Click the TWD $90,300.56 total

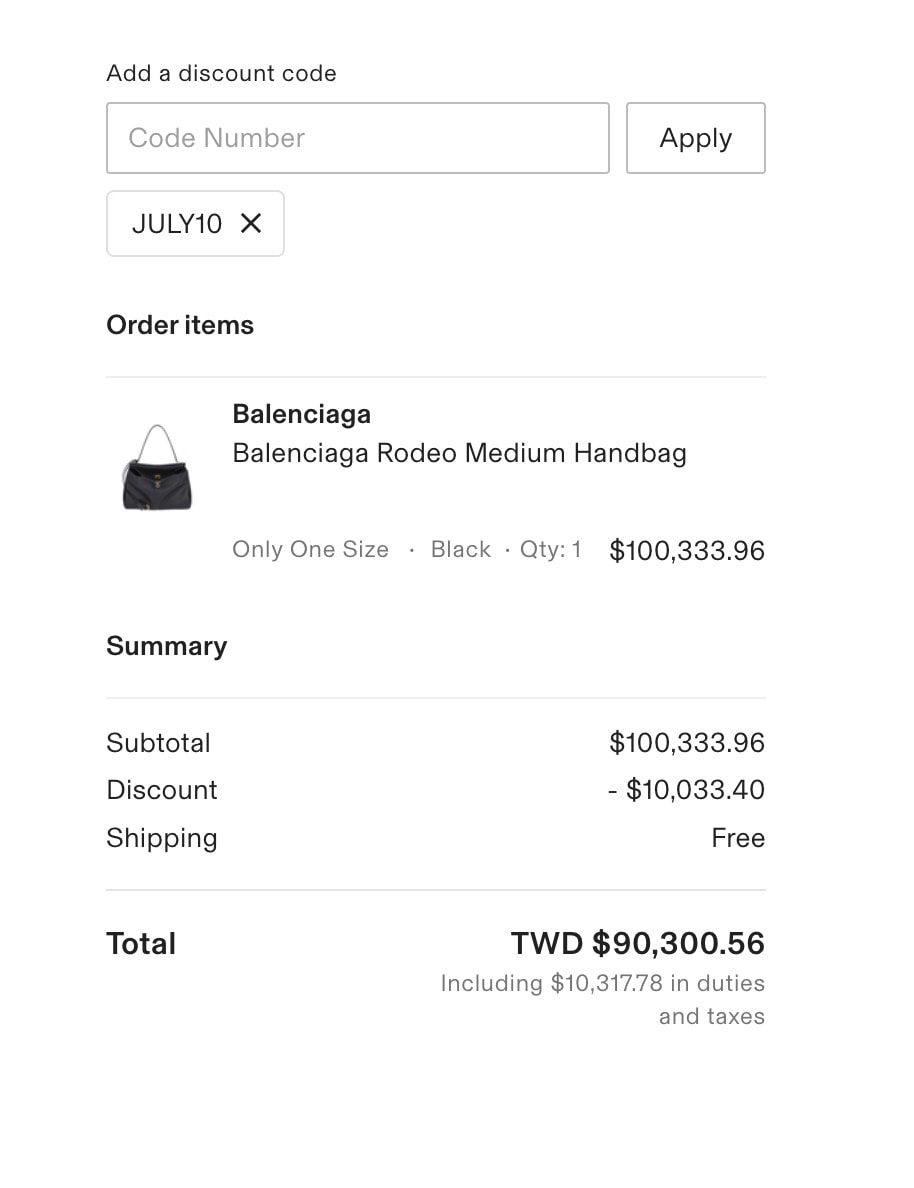pyautogui.click(x=637, y=943)
